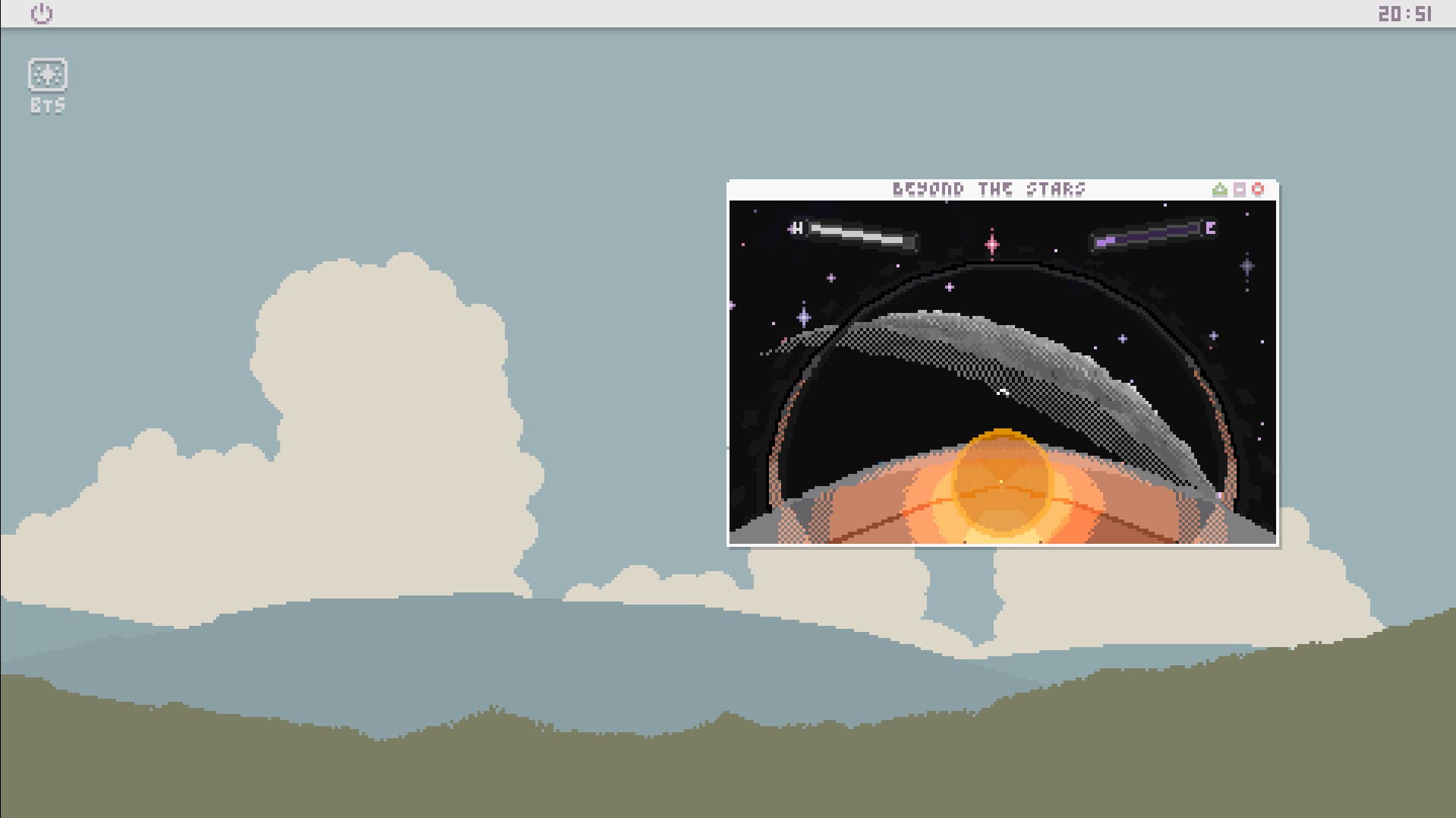Click the H label beside white bar
The image size is (1456, 818).
tap(796, 228)
